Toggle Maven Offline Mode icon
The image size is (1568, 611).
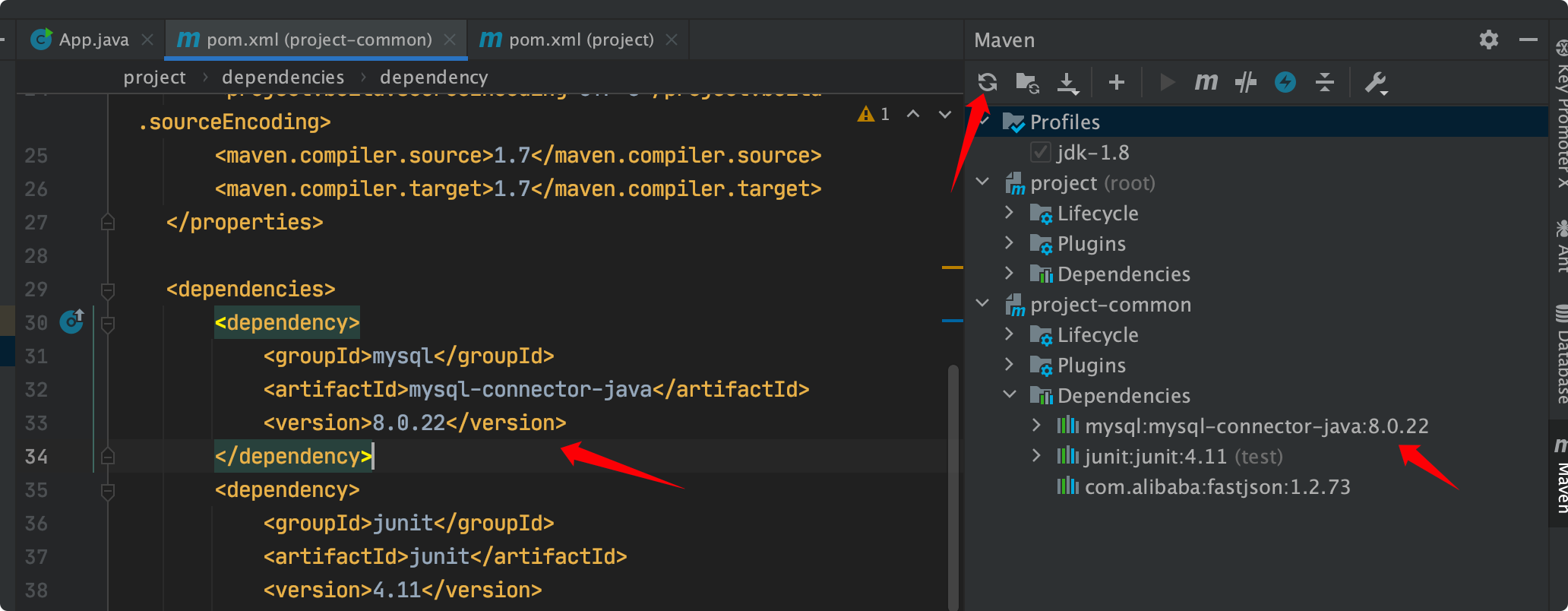1285,82
